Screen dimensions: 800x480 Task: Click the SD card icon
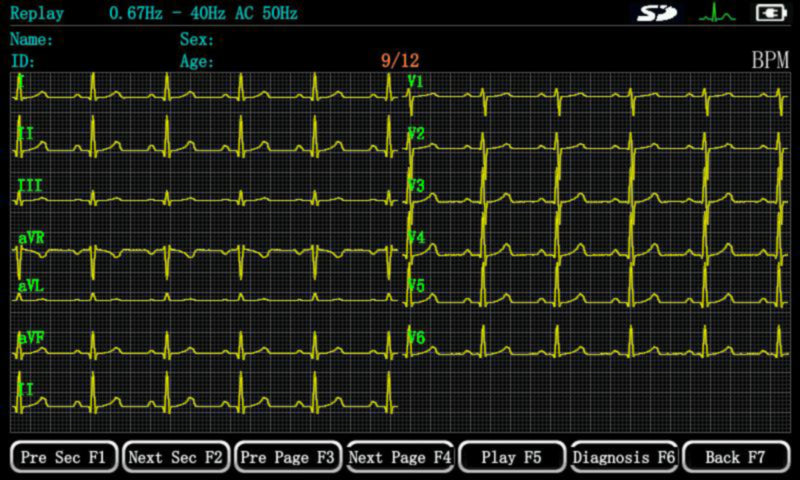pos(657,13)
